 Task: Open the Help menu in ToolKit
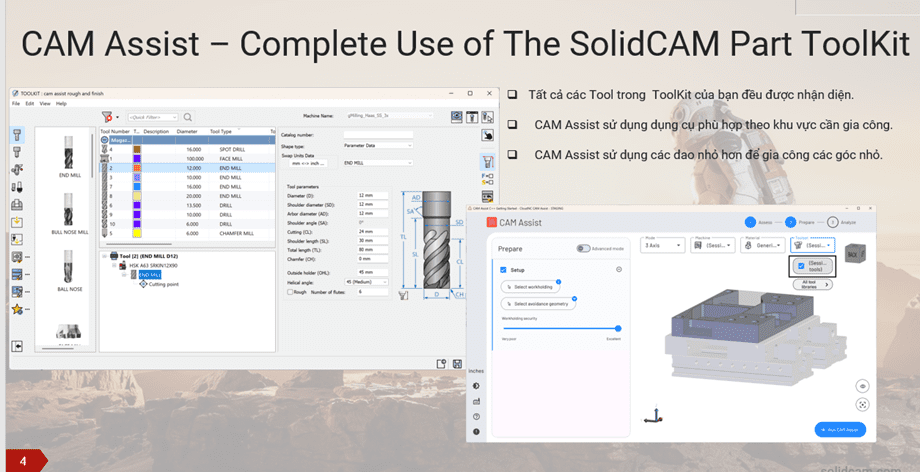(x=61, y=103)
